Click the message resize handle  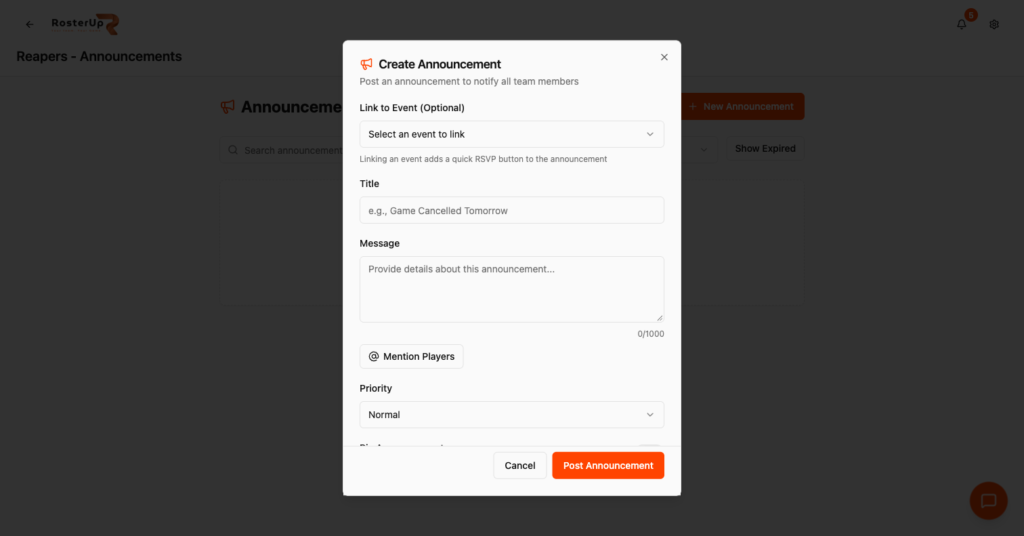(660, 318)
